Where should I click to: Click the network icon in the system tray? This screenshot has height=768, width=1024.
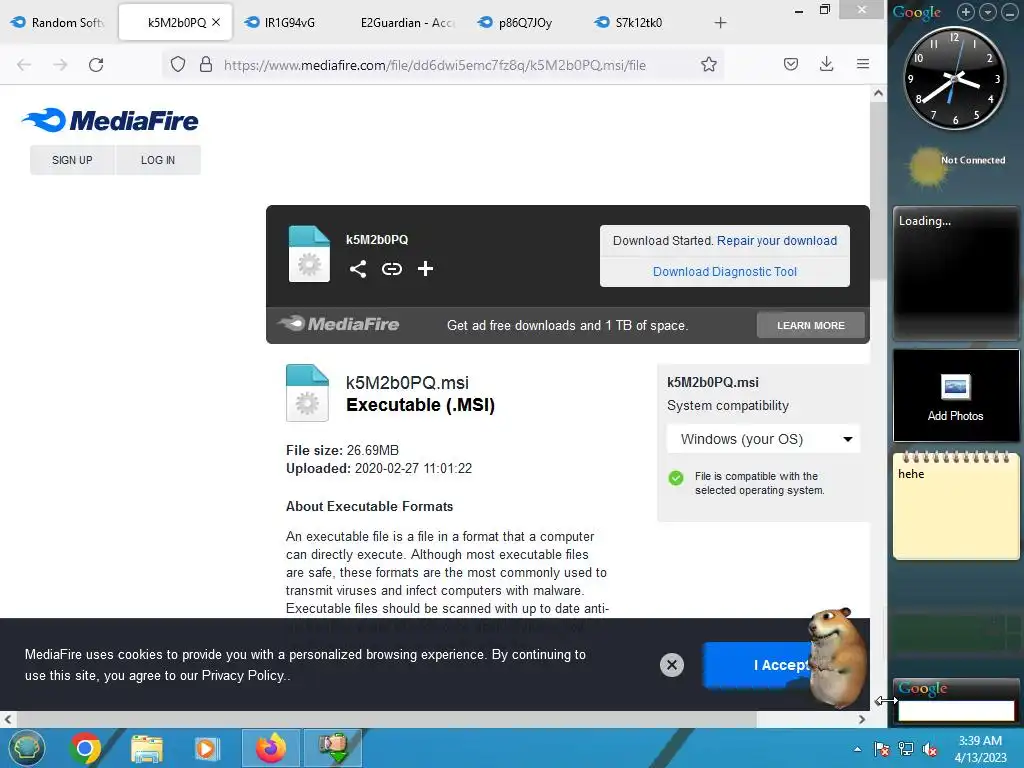tap(906, 749)
